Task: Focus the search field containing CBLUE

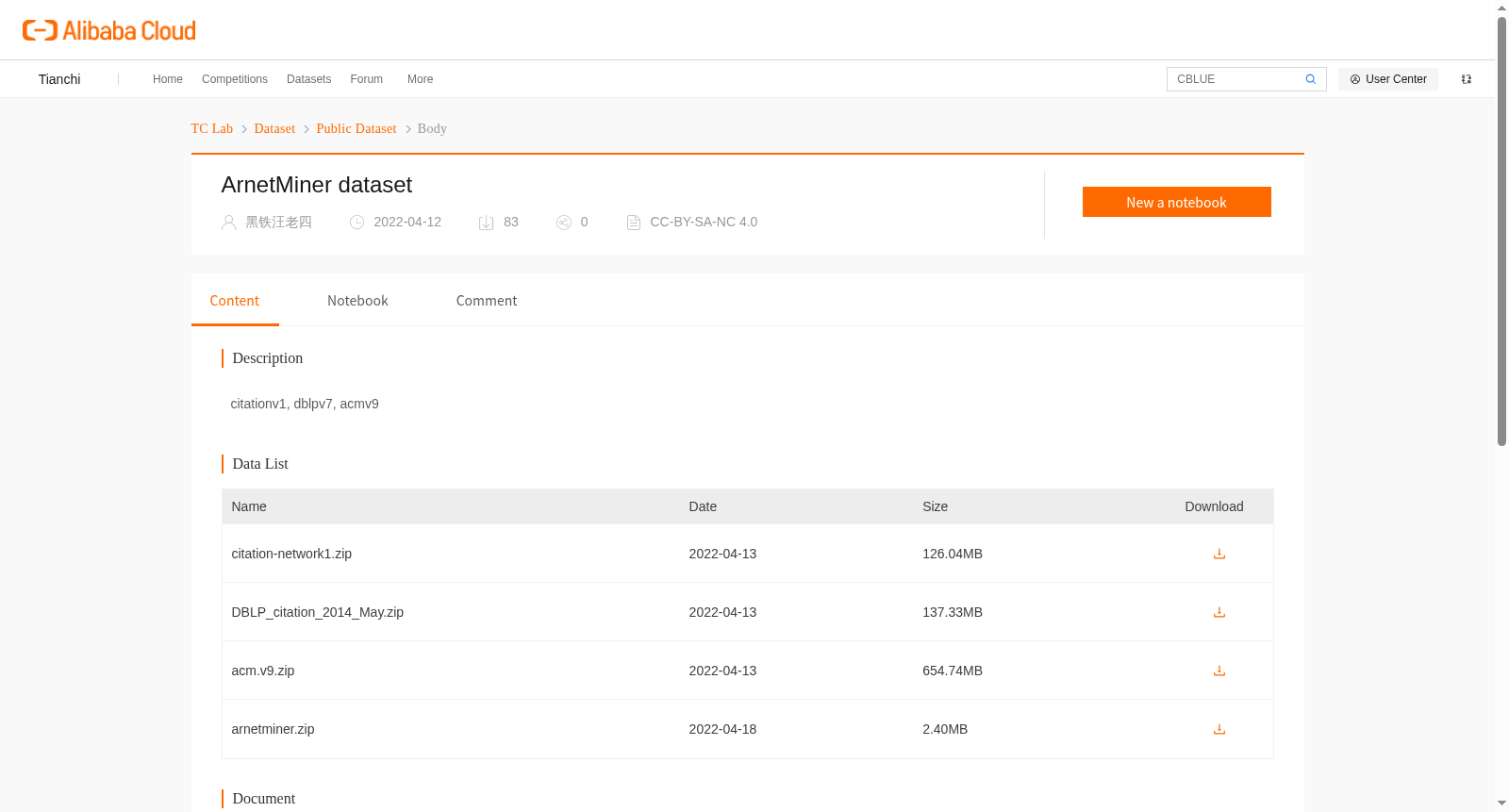Action: [x=1235, y=79]
